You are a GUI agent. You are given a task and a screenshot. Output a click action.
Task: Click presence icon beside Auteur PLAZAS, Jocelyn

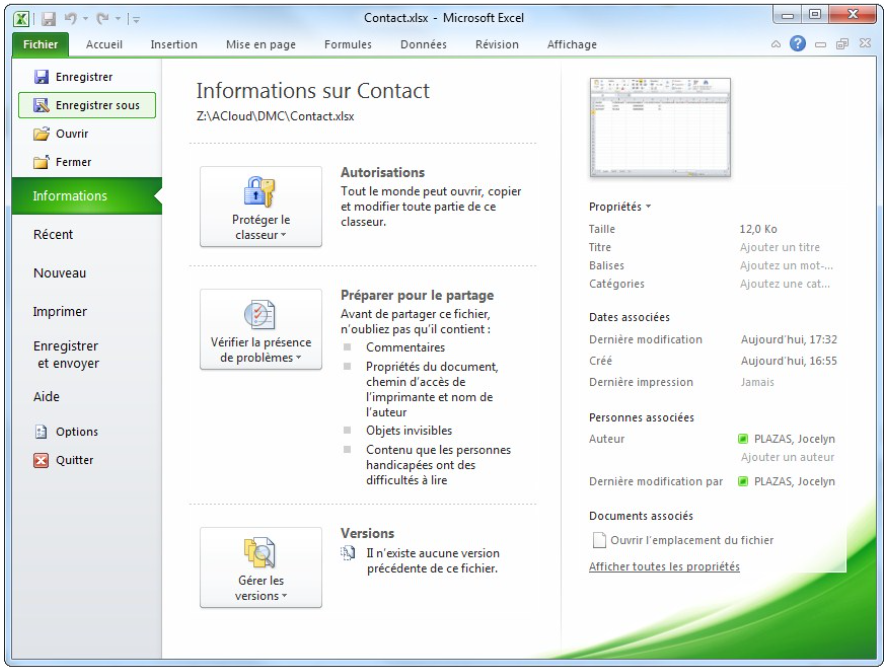tap(743, 439)
